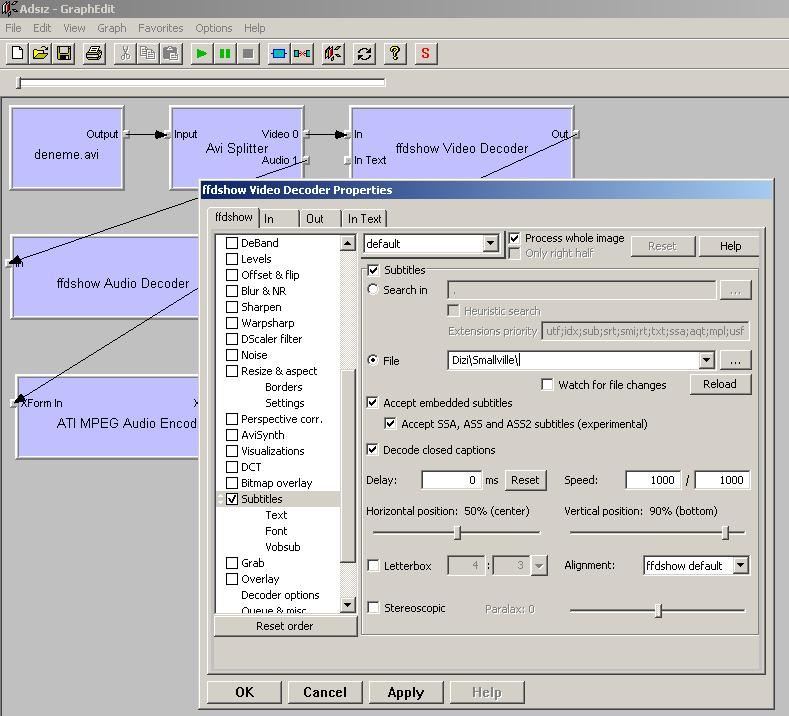The width and height of the screenshot is (789, 716).
Task: Enable Watch for file changes
Action: pos(547,385)
